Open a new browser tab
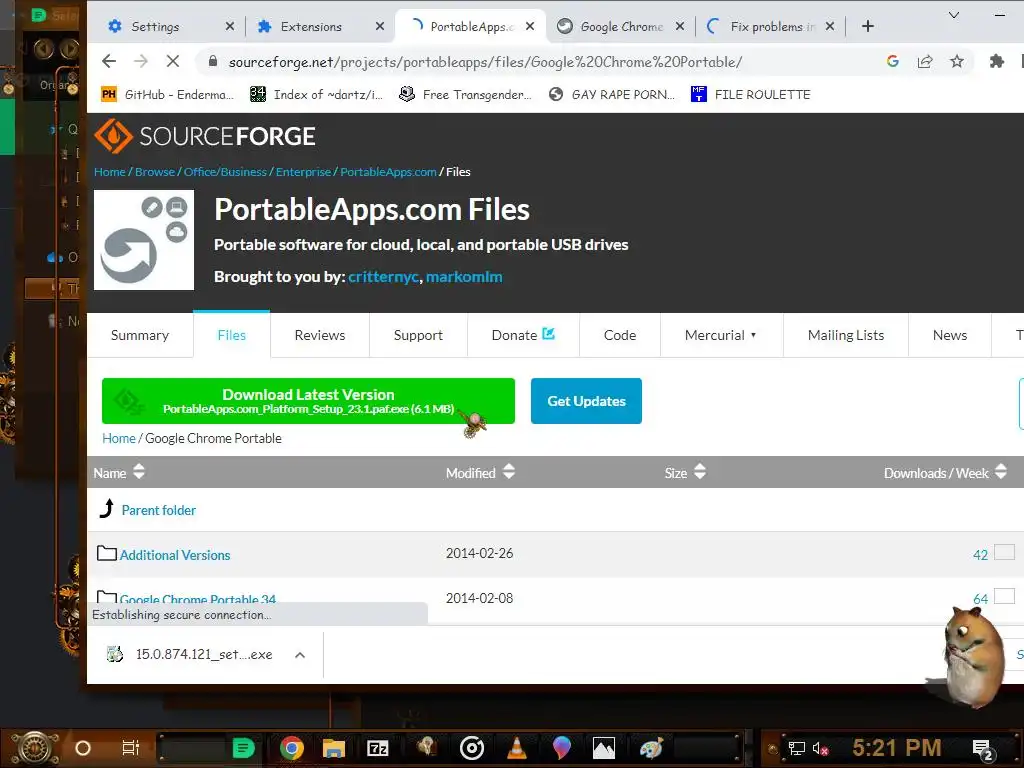1024x768 pixels. pyautogui.click(x=868, y=26)
